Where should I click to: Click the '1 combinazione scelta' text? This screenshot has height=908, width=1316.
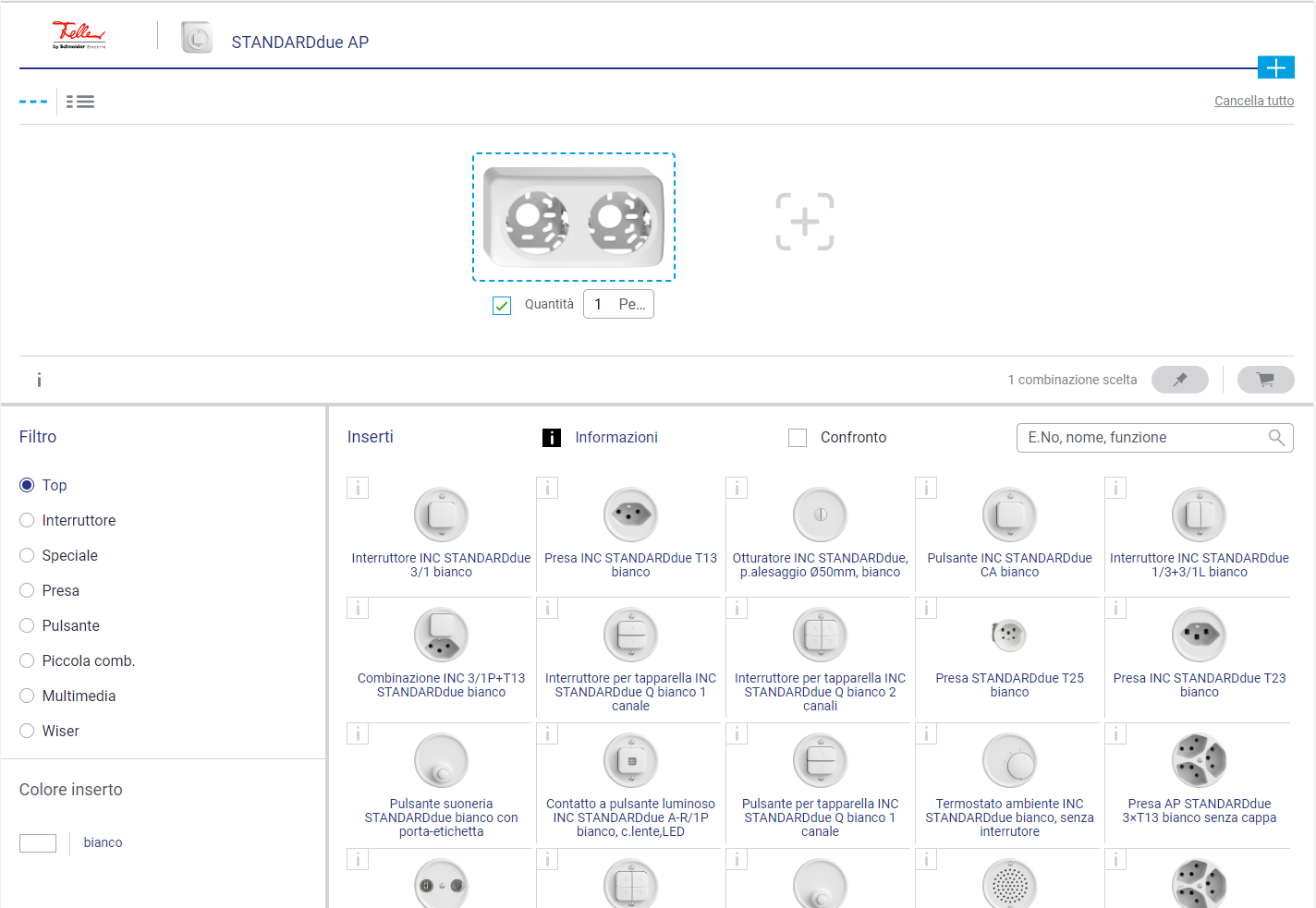[x=1072, y=380]
